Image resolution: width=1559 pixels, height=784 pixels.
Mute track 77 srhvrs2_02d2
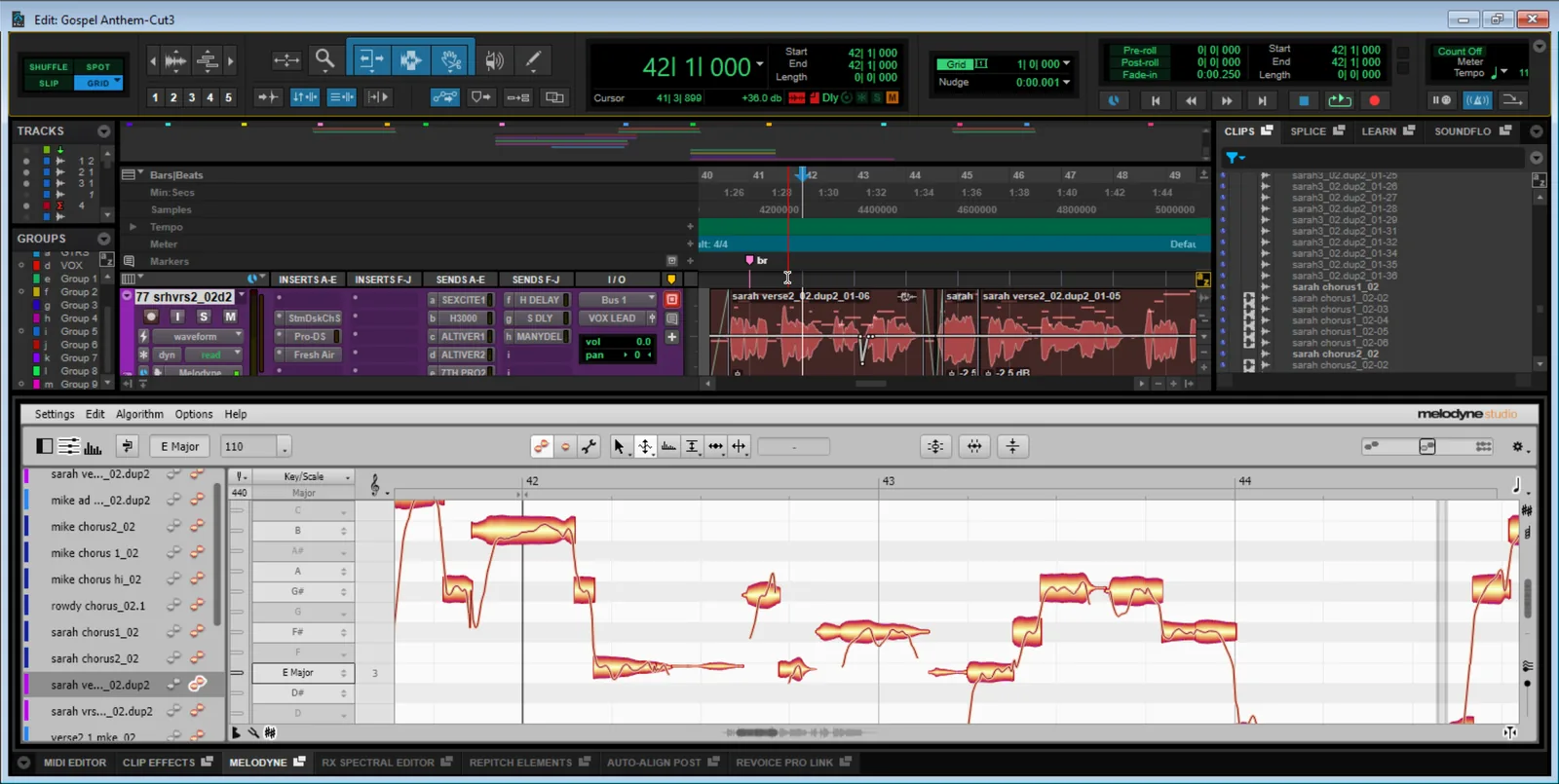230,317
